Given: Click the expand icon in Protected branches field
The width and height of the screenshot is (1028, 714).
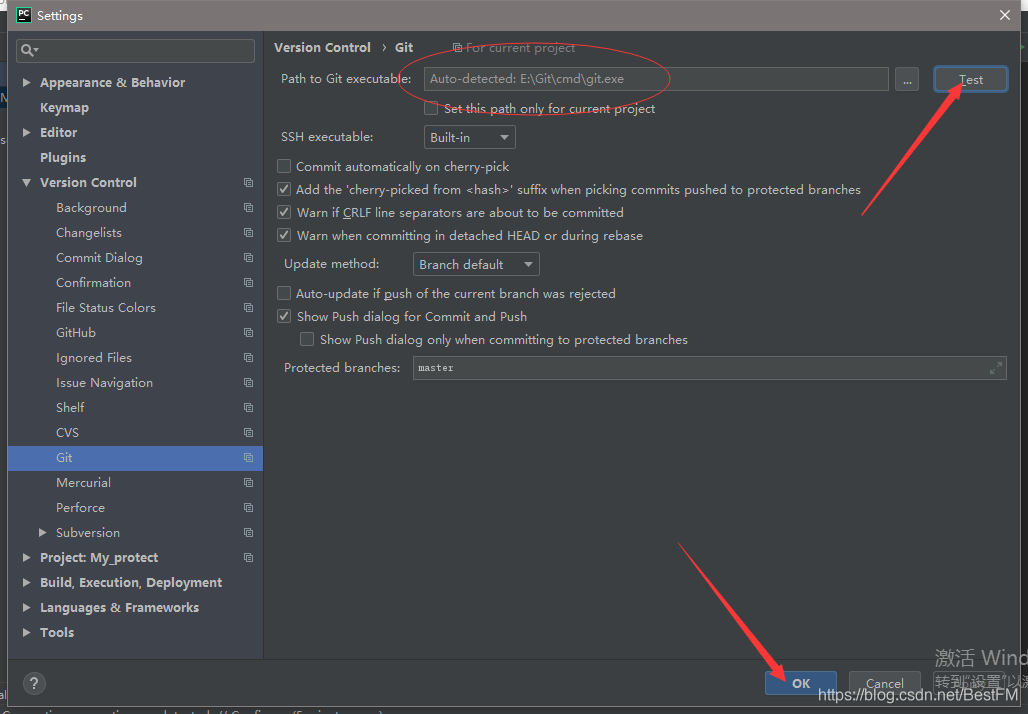Looking at the screenshot, I should (996, 368).
